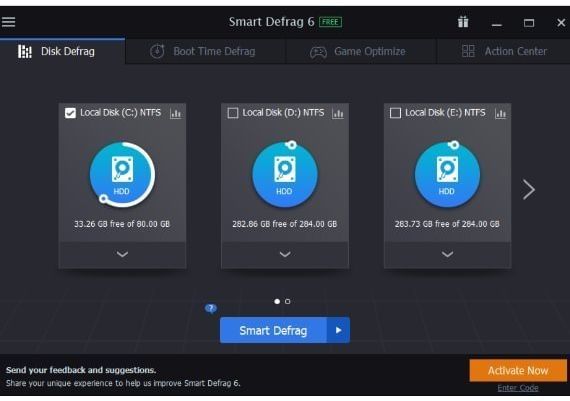Check the Local Disk (D:) checkbox
570x401 pixels.
(233, 113)
